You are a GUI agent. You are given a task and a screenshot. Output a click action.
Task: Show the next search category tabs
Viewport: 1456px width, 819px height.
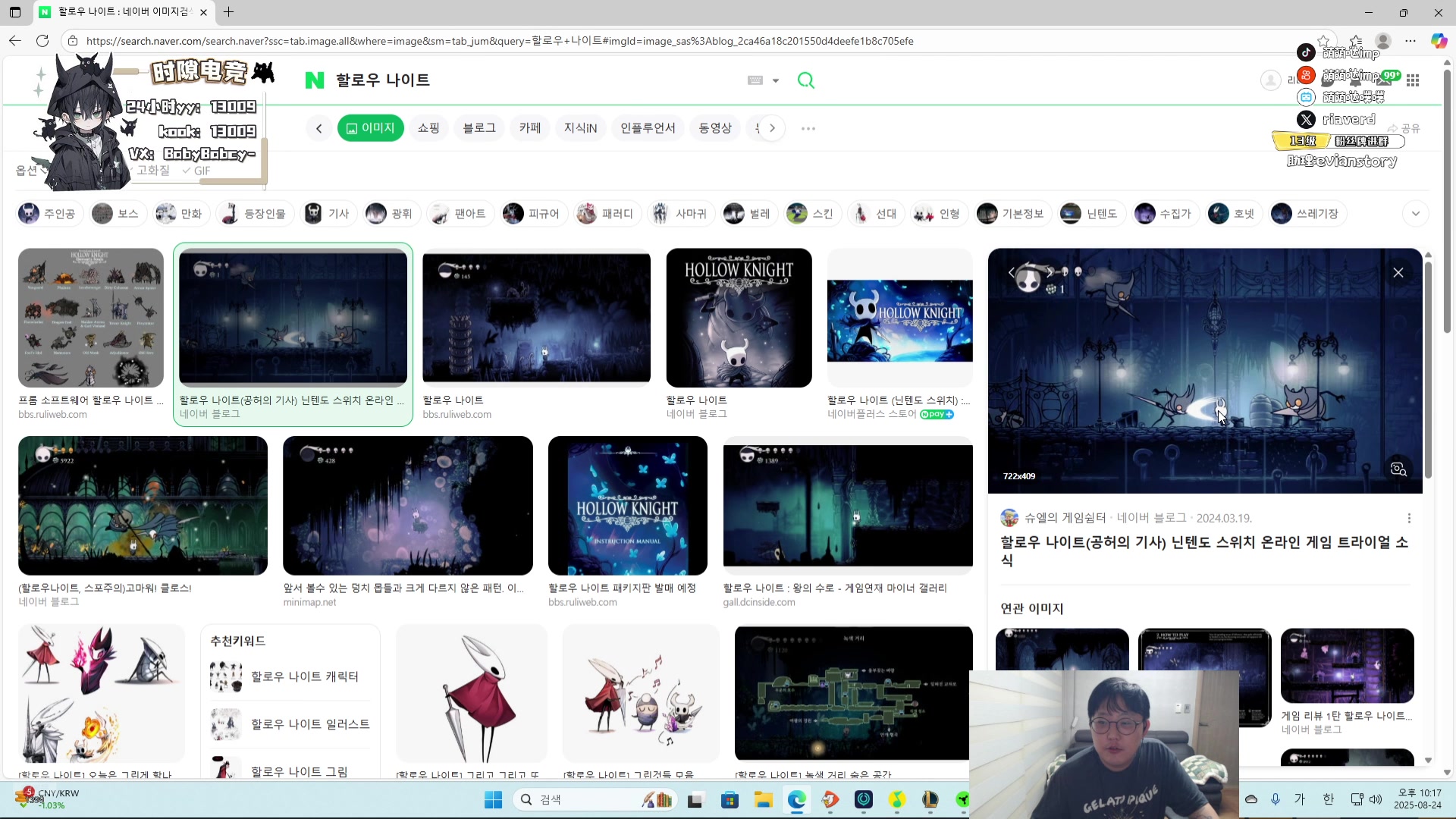[772, 128]
